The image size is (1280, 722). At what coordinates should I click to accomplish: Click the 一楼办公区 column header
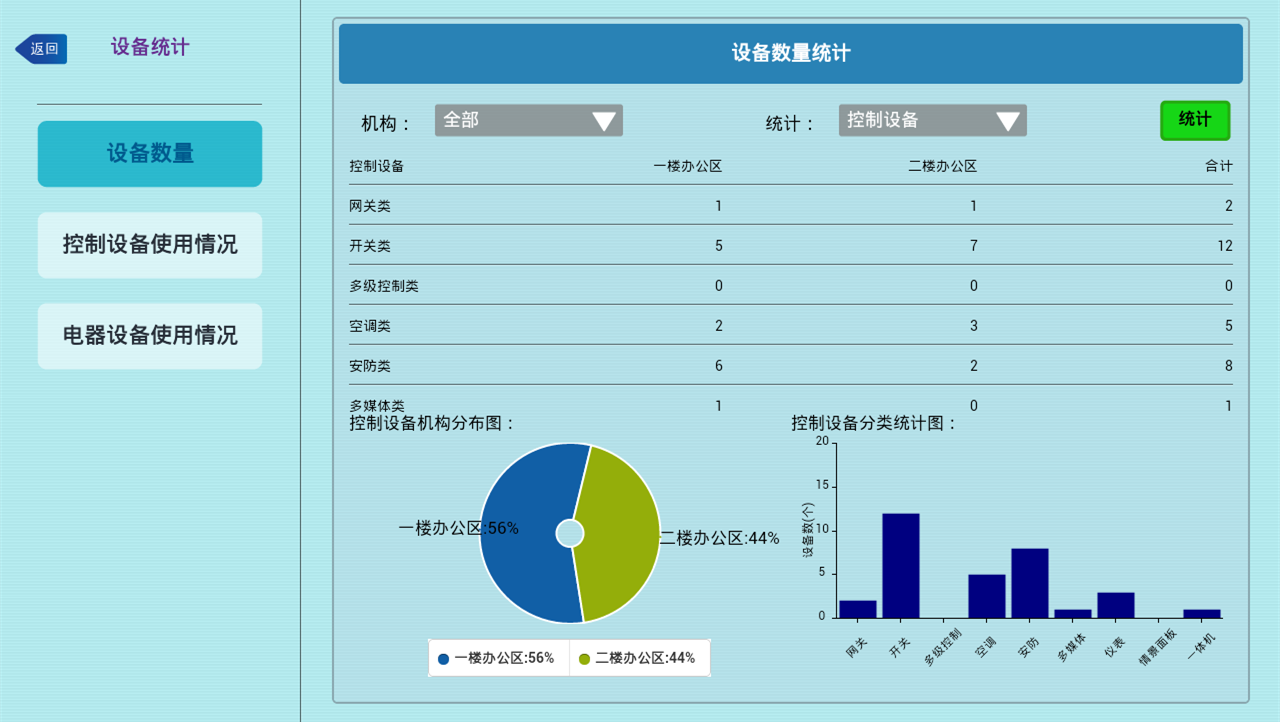point(687,166)
